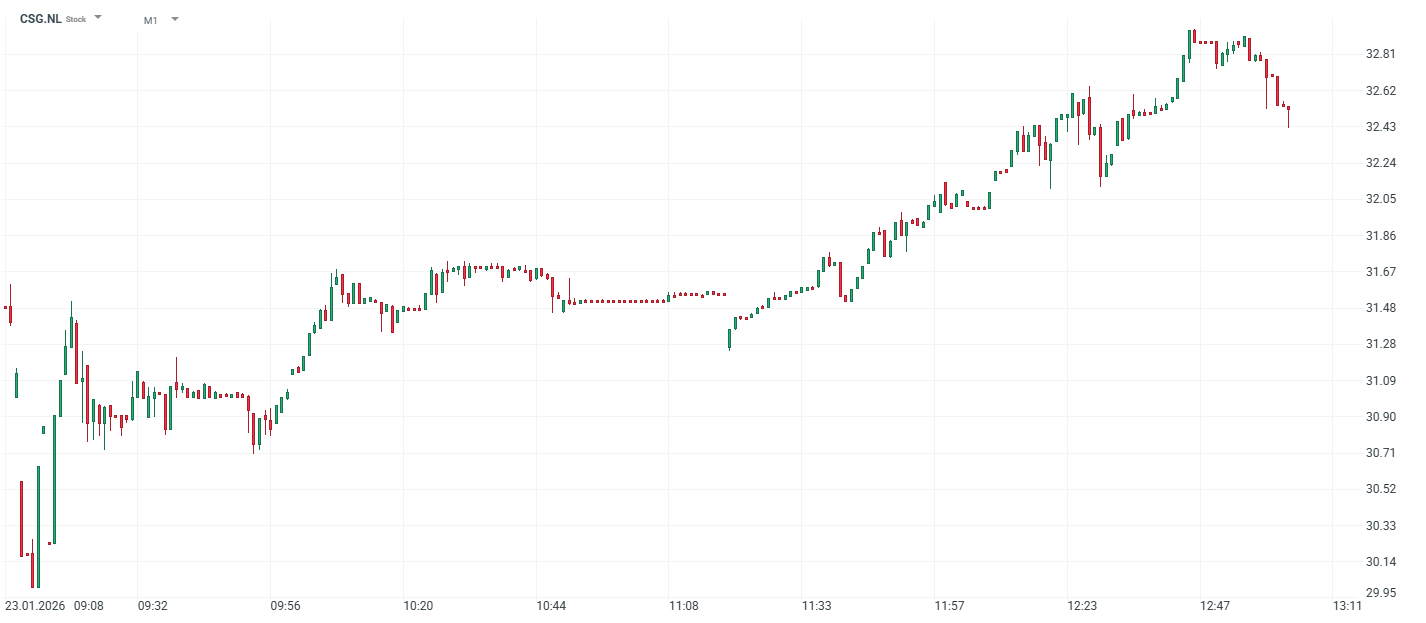Screen dimensions: 1426x623
Task: Click the CSG.NL symbol name
Action: (41, 19)
